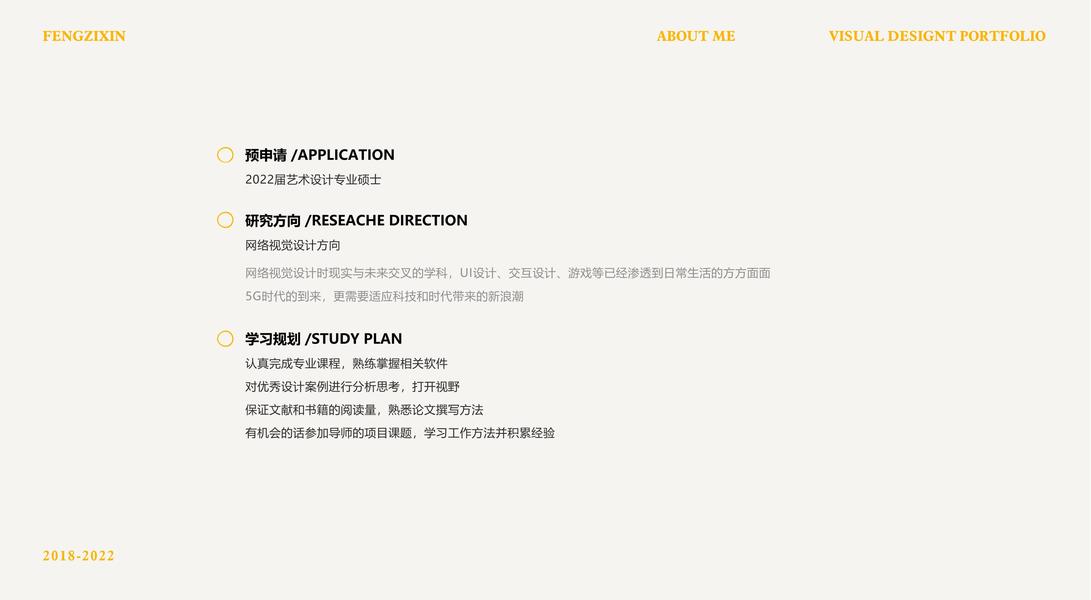Click the FENGZIXIN header text
1091x600 pixels.
pos(84,36)
